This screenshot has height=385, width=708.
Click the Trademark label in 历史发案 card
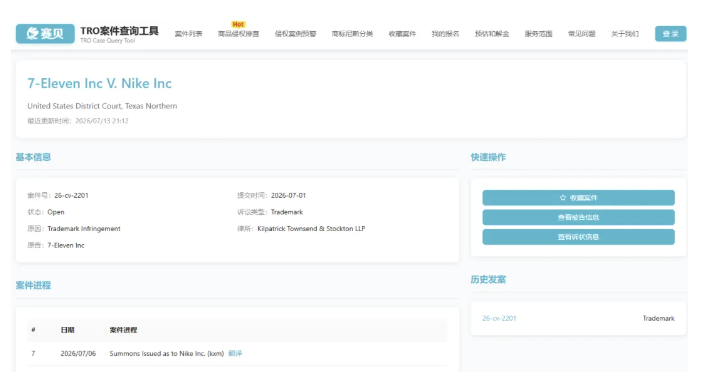658,318
